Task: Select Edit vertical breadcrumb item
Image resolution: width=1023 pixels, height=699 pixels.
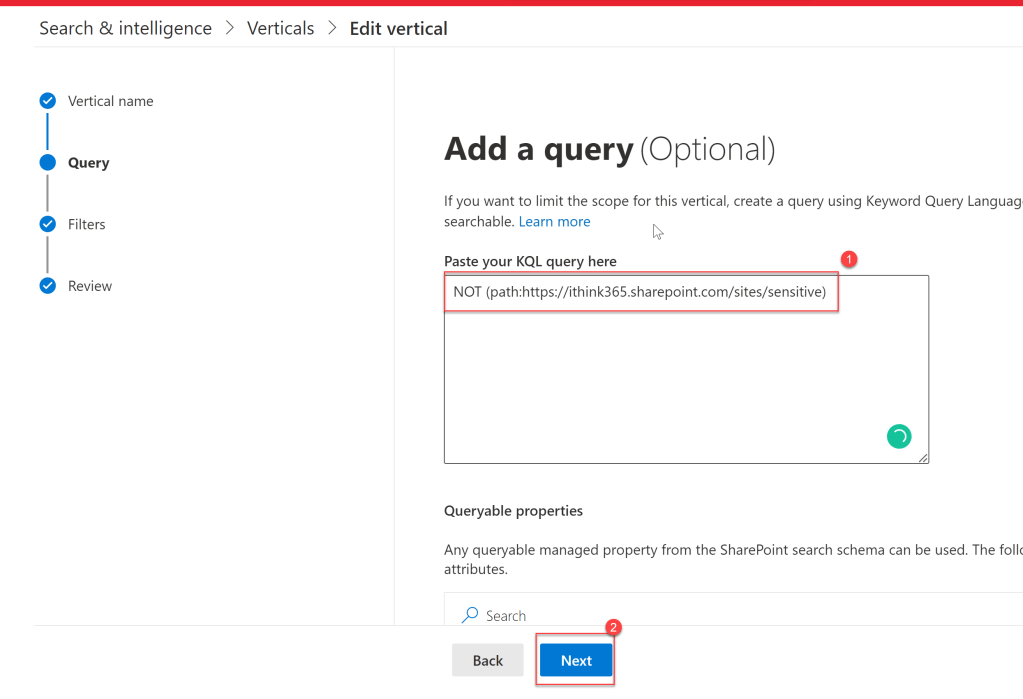Action: point(398,28)
